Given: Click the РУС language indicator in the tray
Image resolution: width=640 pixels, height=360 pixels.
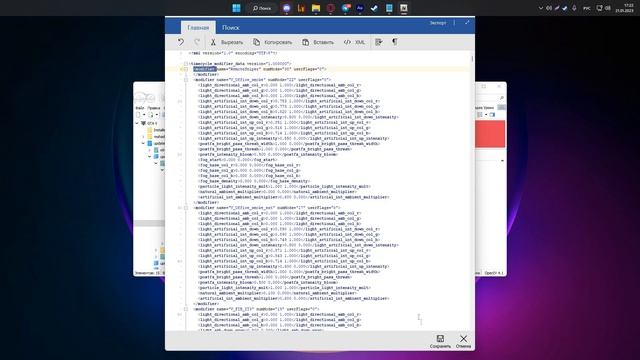Looking at the screenshot, I should click(587, 8).
